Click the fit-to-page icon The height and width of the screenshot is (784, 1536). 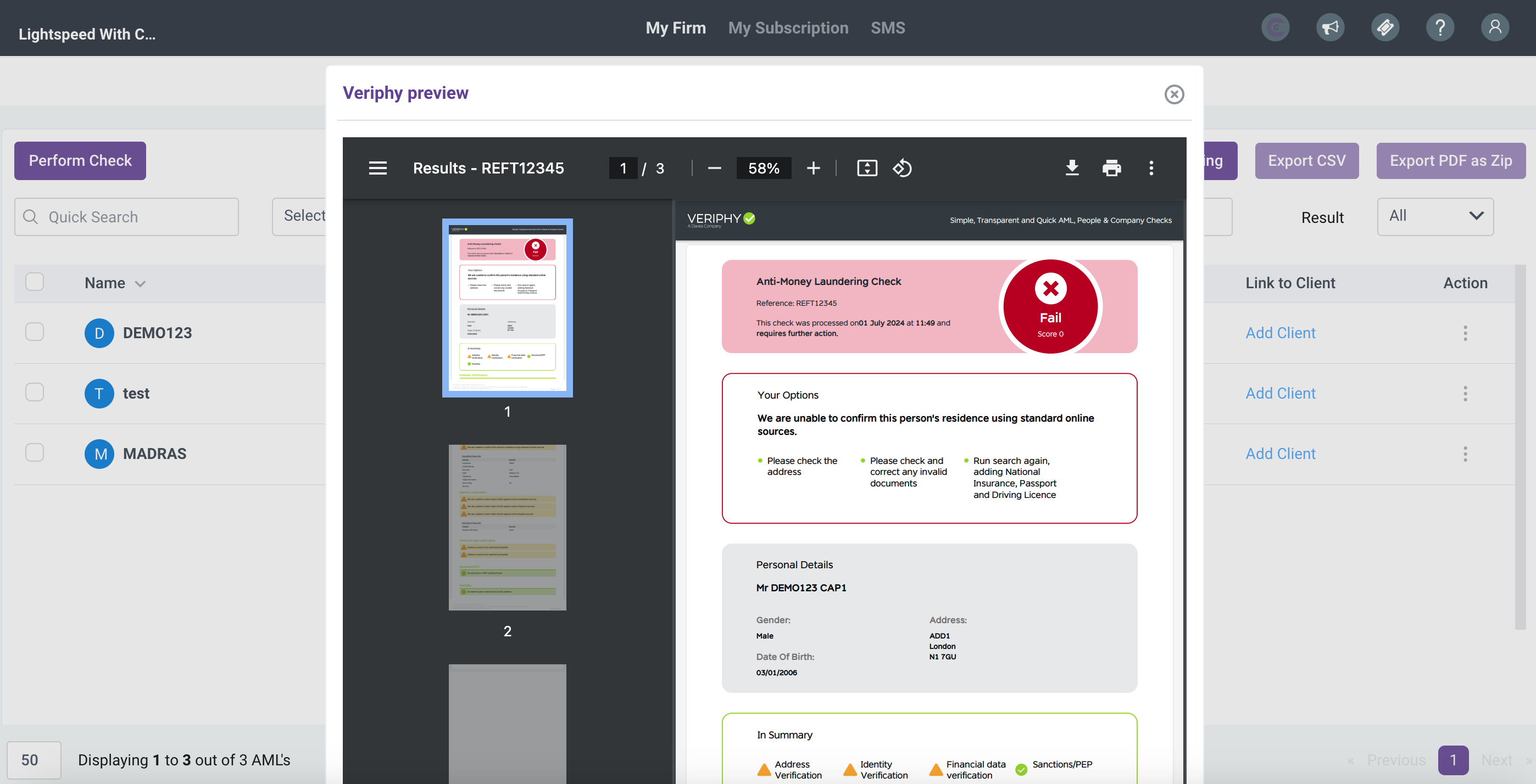(x=866, y=168)
